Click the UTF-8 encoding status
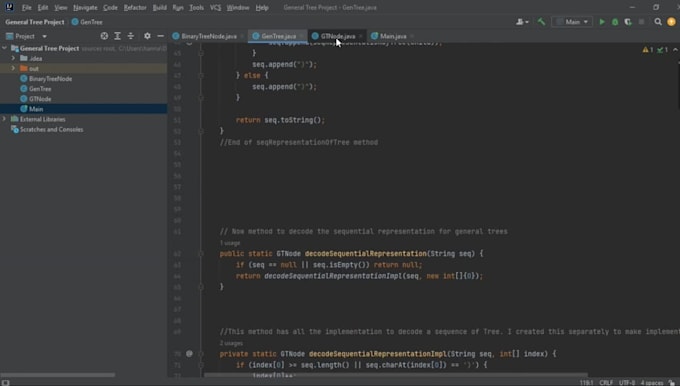Screen dimensions: 680x386 click(x=627, y=383)
